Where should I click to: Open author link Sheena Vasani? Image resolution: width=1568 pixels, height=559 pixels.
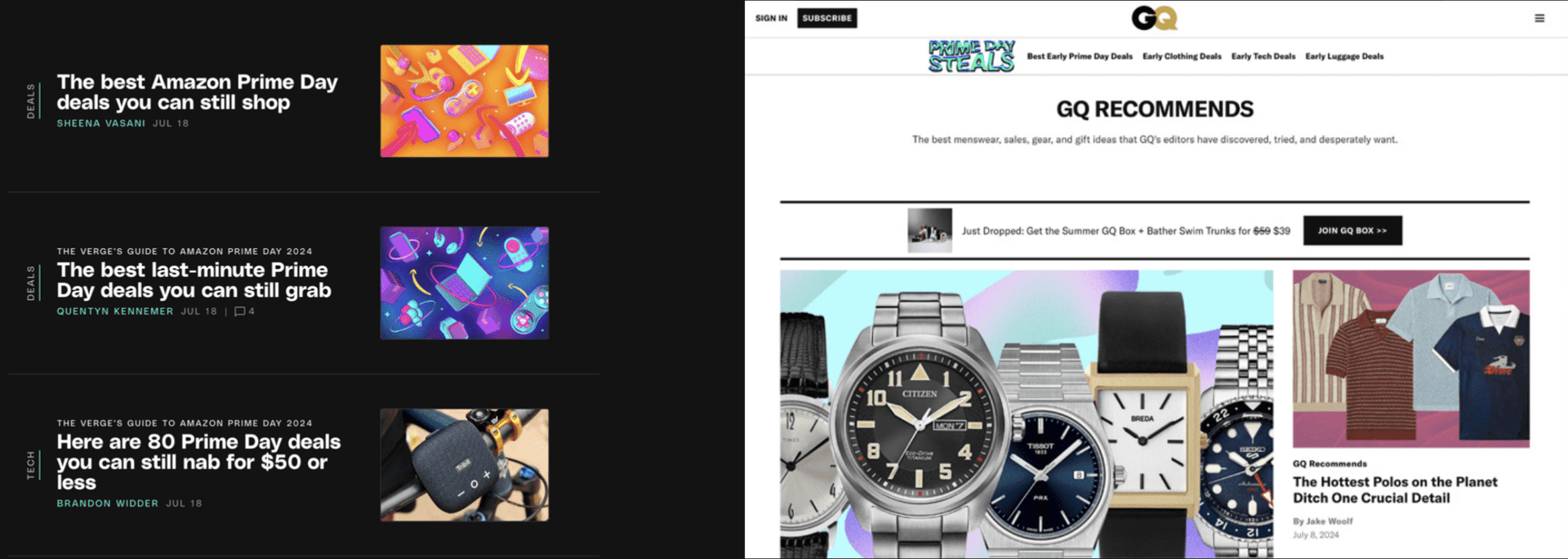pos(101,123)
